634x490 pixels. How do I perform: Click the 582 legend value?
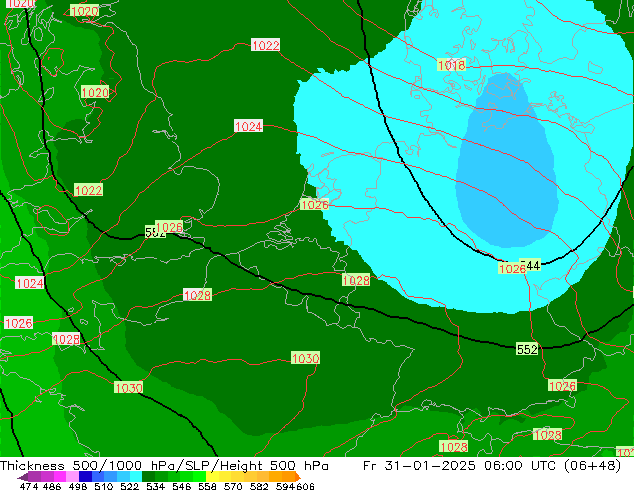259,486
